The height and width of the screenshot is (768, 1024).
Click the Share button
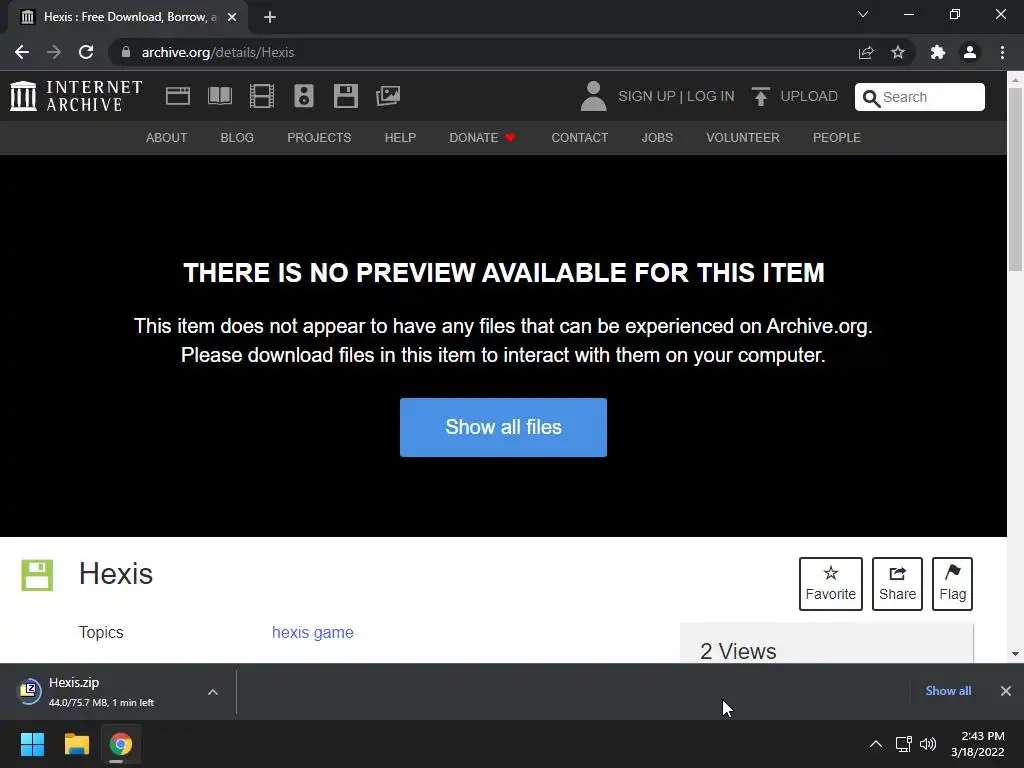897,584
